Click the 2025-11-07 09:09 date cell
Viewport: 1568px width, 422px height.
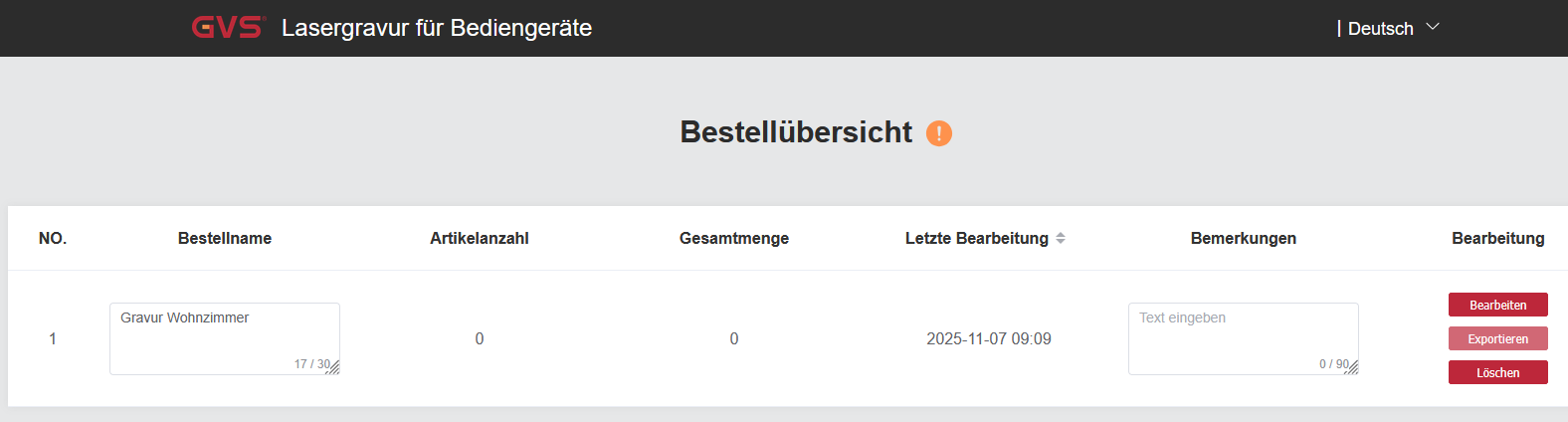click(x=988, y=338)
